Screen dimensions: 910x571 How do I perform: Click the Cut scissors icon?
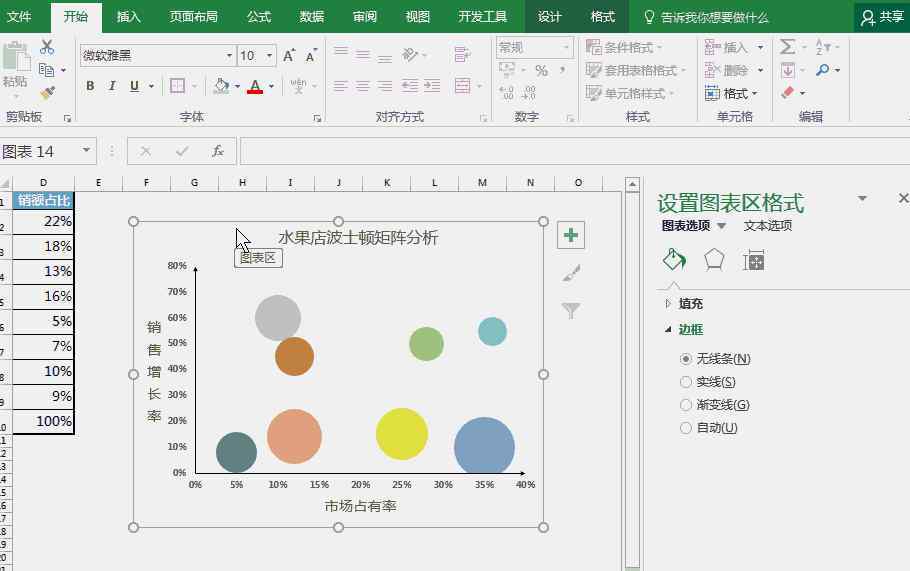(46, 48)
